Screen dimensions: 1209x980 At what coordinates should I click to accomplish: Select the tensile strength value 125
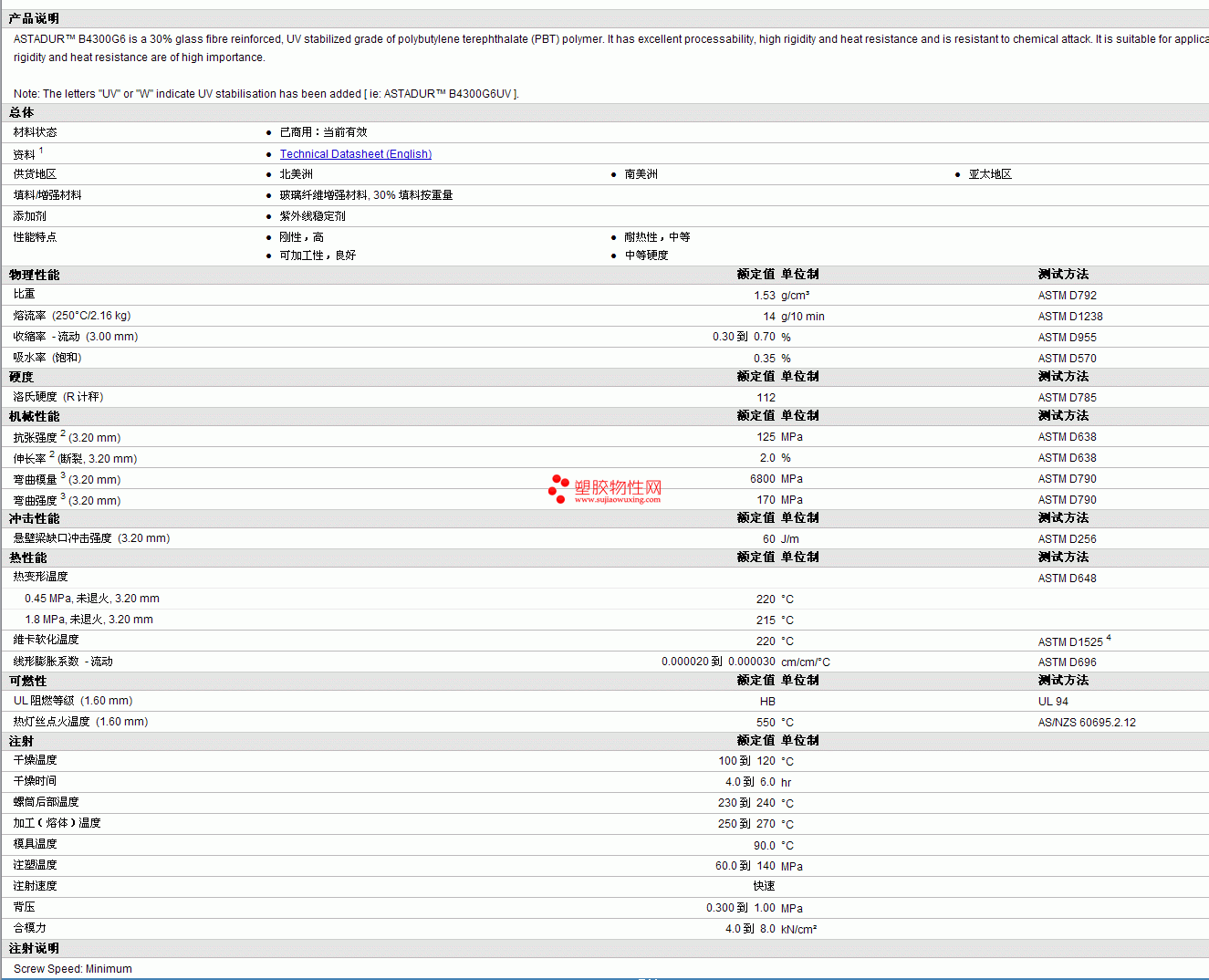point(766,437)
